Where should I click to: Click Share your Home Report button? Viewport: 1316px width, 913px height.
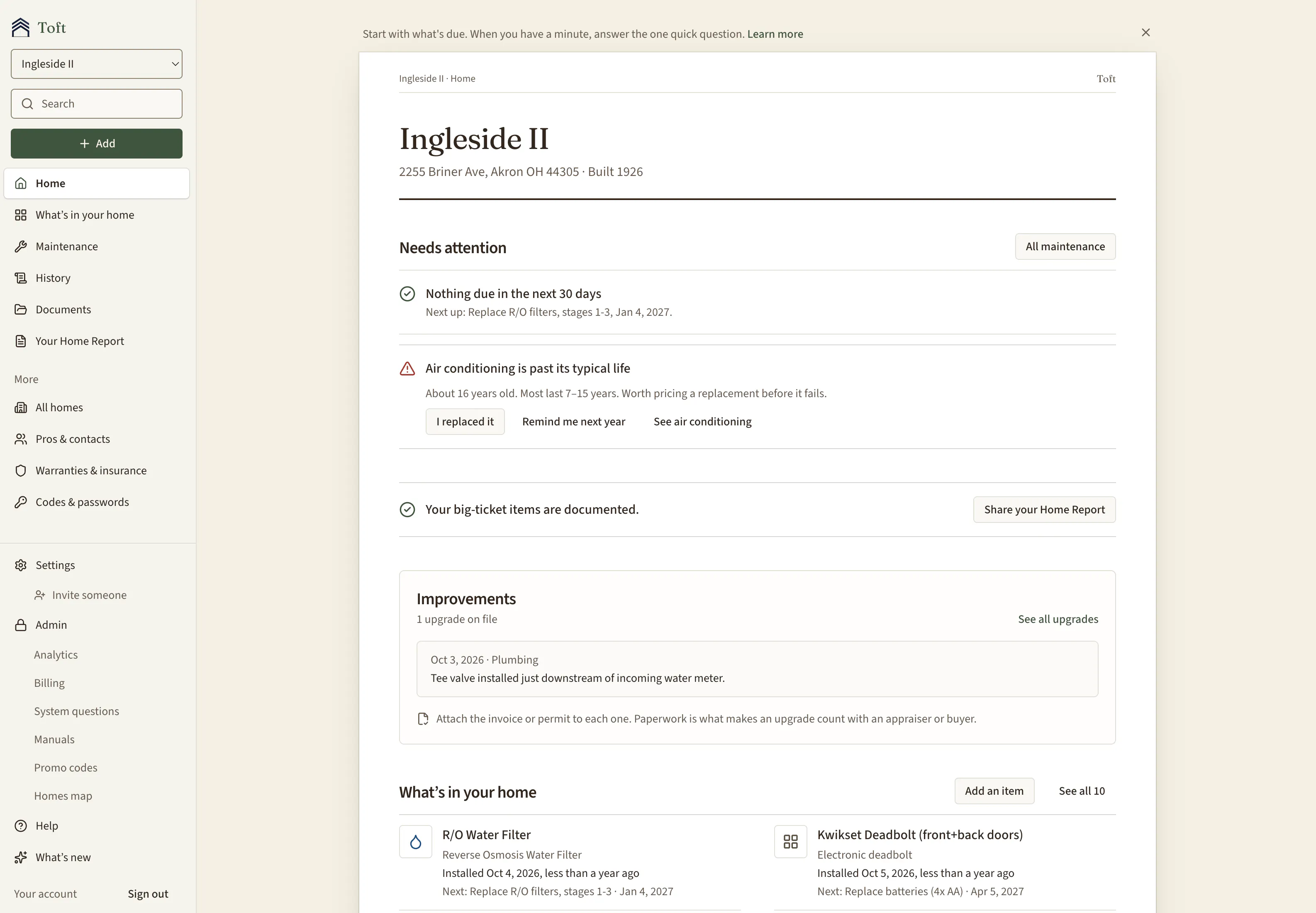tap(1044, 509)
